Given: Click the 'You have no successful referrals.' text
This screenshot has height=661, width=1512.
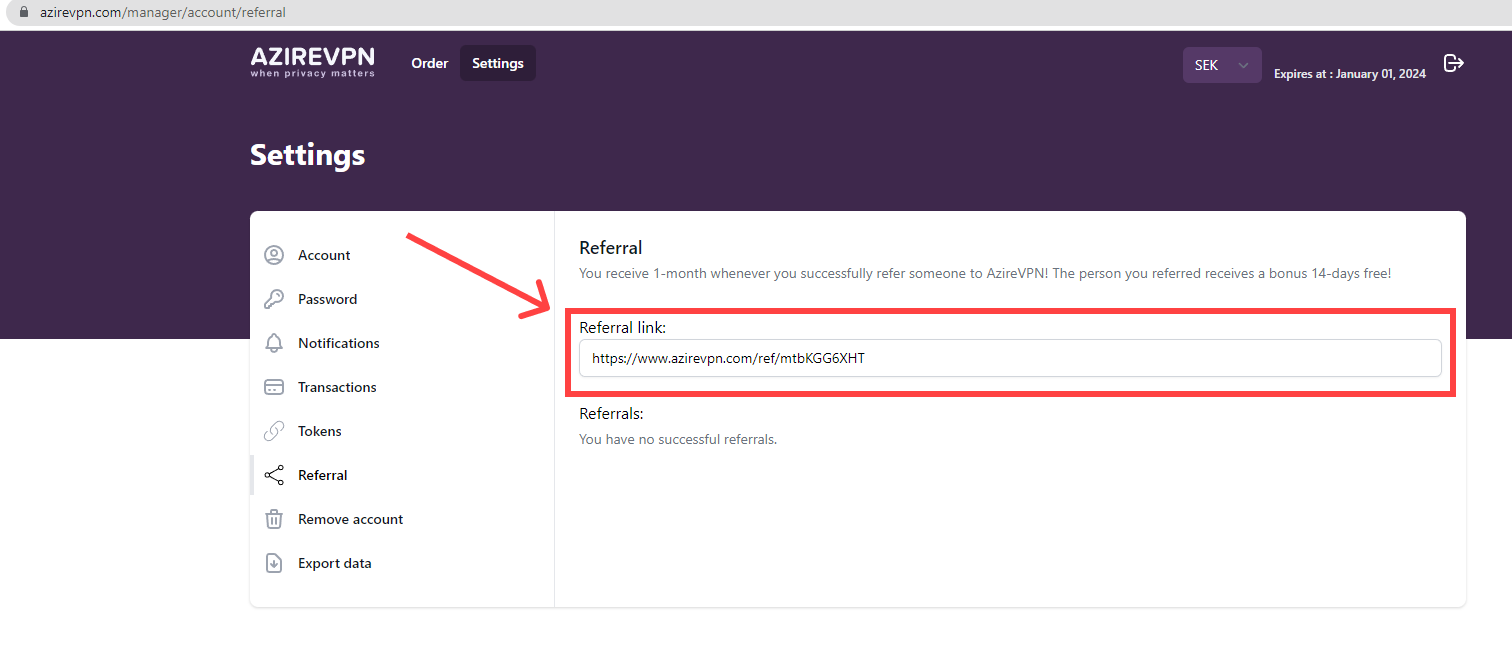Looking at the screenshot, I should click(678, 439).
